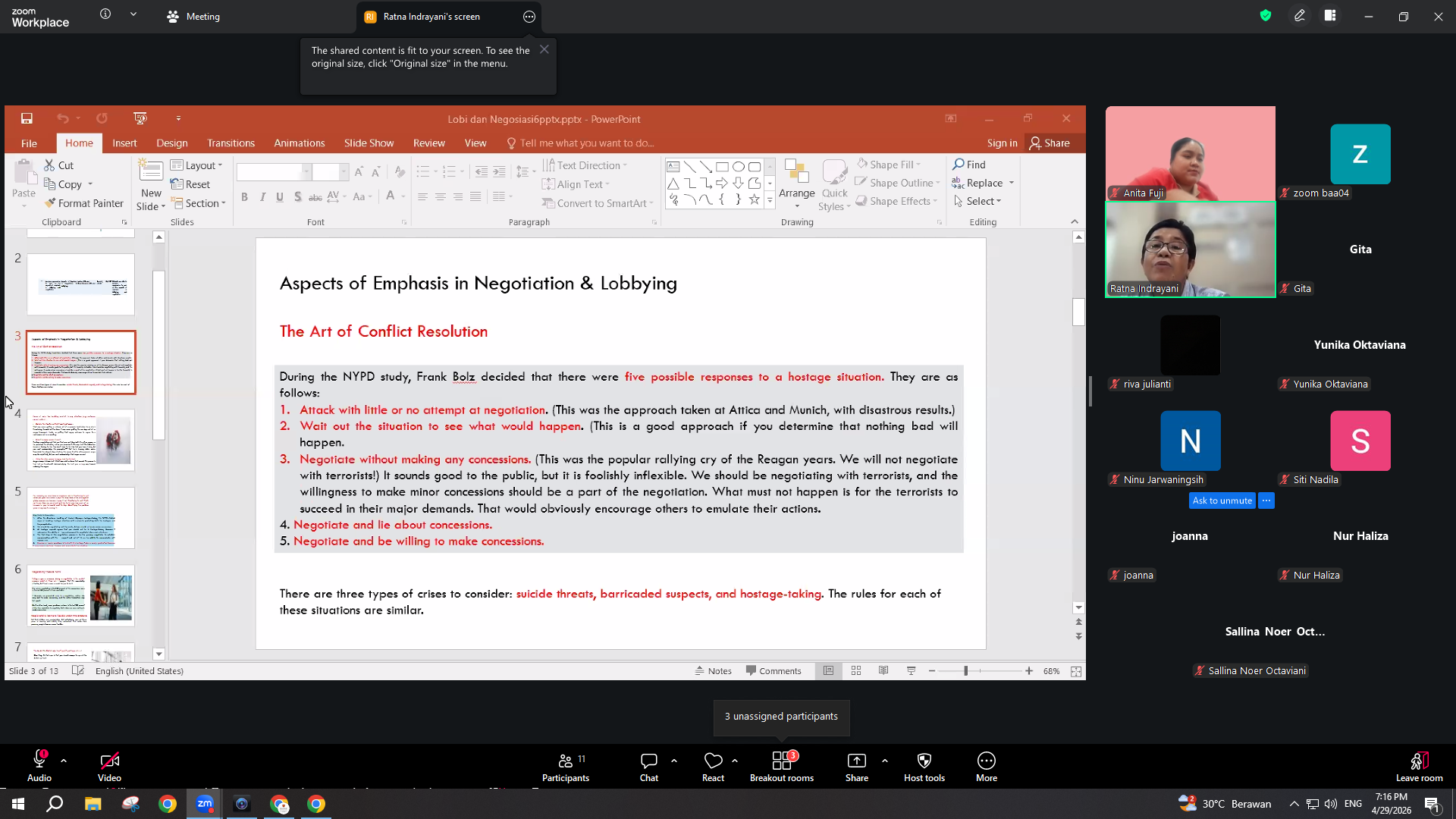Dismiss the shared content size notification

point(544,49)
